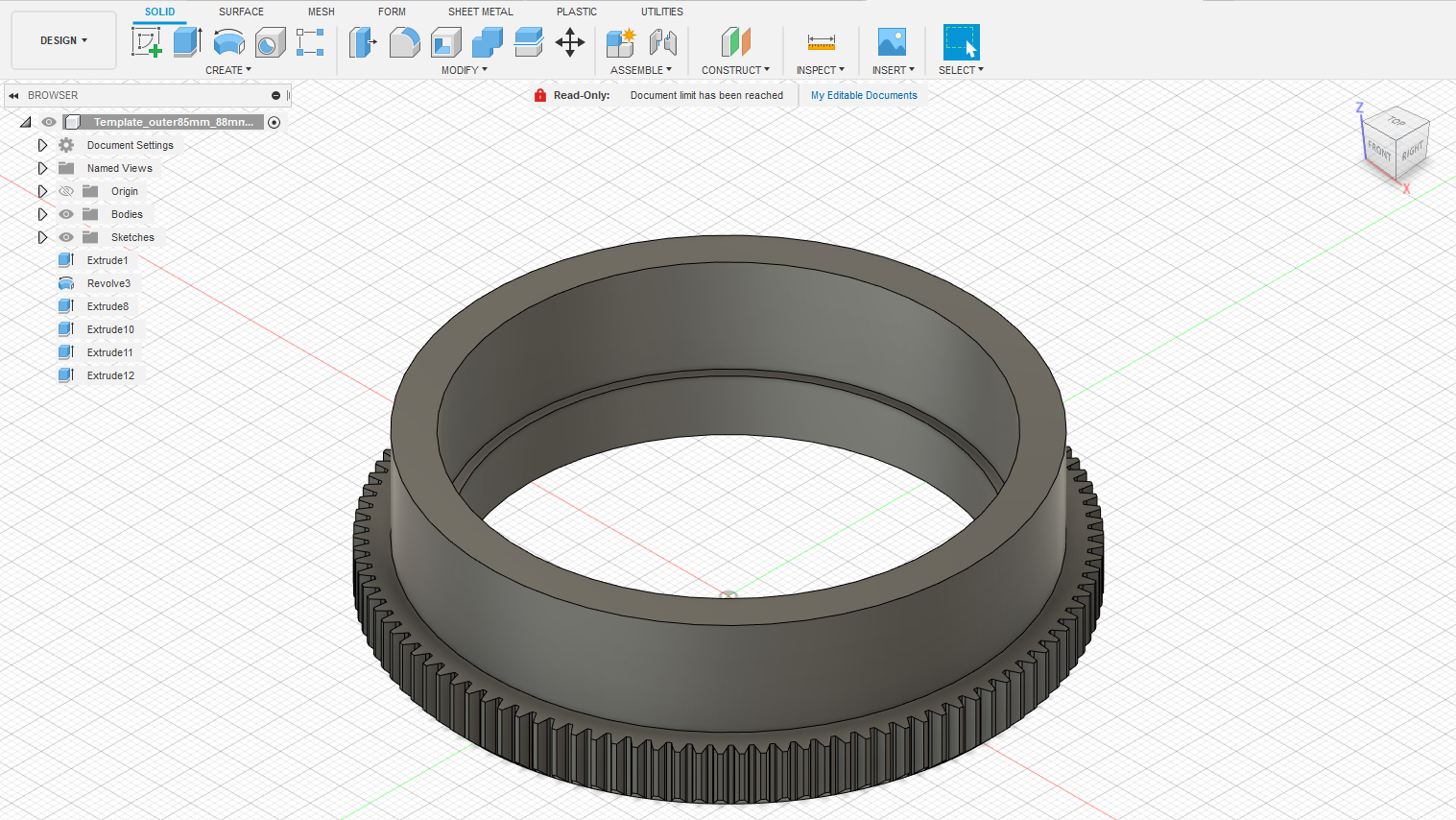Click the New Component icon
Viewport: 1456px width, 820px height.
[x=621, y=42]
